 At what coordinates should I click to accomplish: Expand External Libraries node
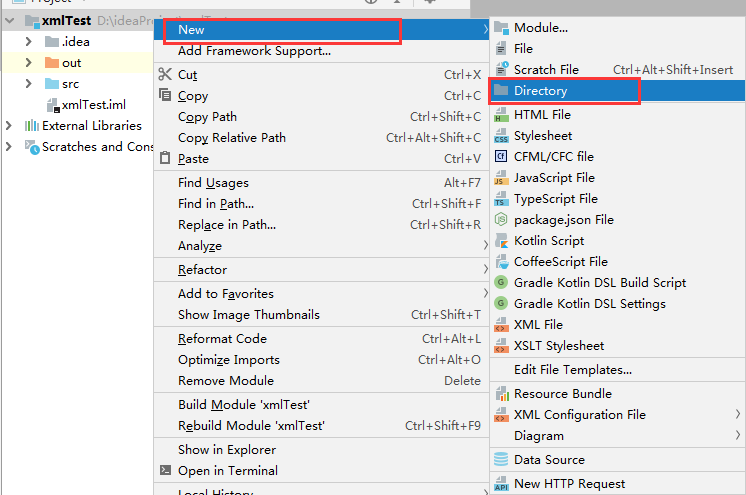tap(9, 126)
